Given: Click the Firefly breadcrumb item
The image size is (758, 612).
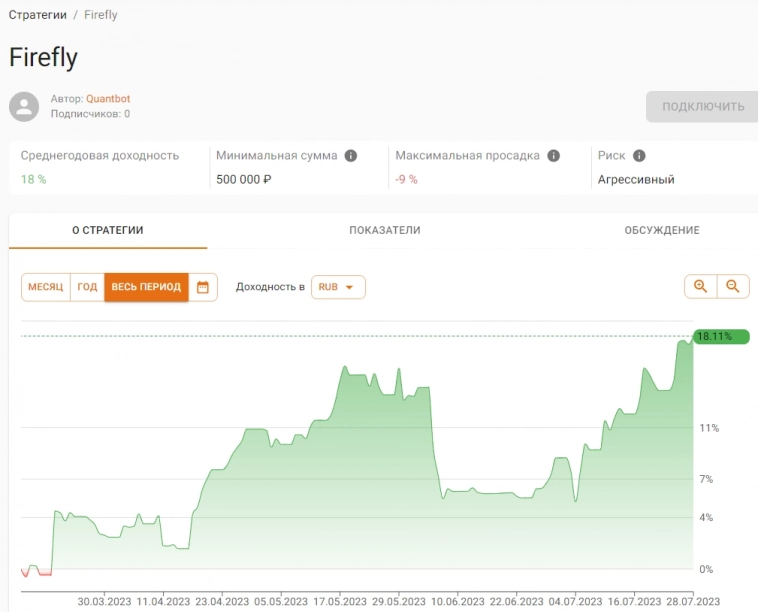Looking at the screenshot, I should 100,15.
